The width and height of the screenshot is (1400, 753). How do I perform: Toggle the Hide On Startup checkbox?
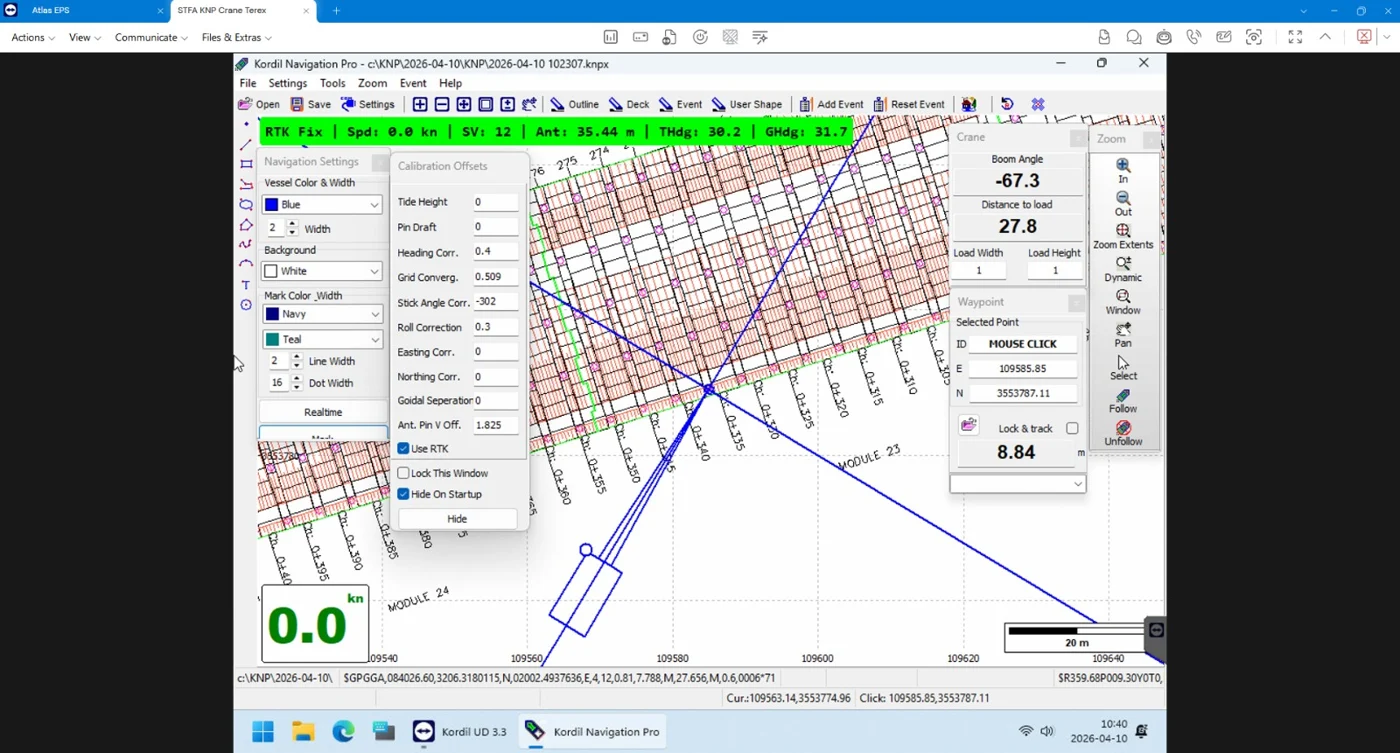tap(404, 494)
